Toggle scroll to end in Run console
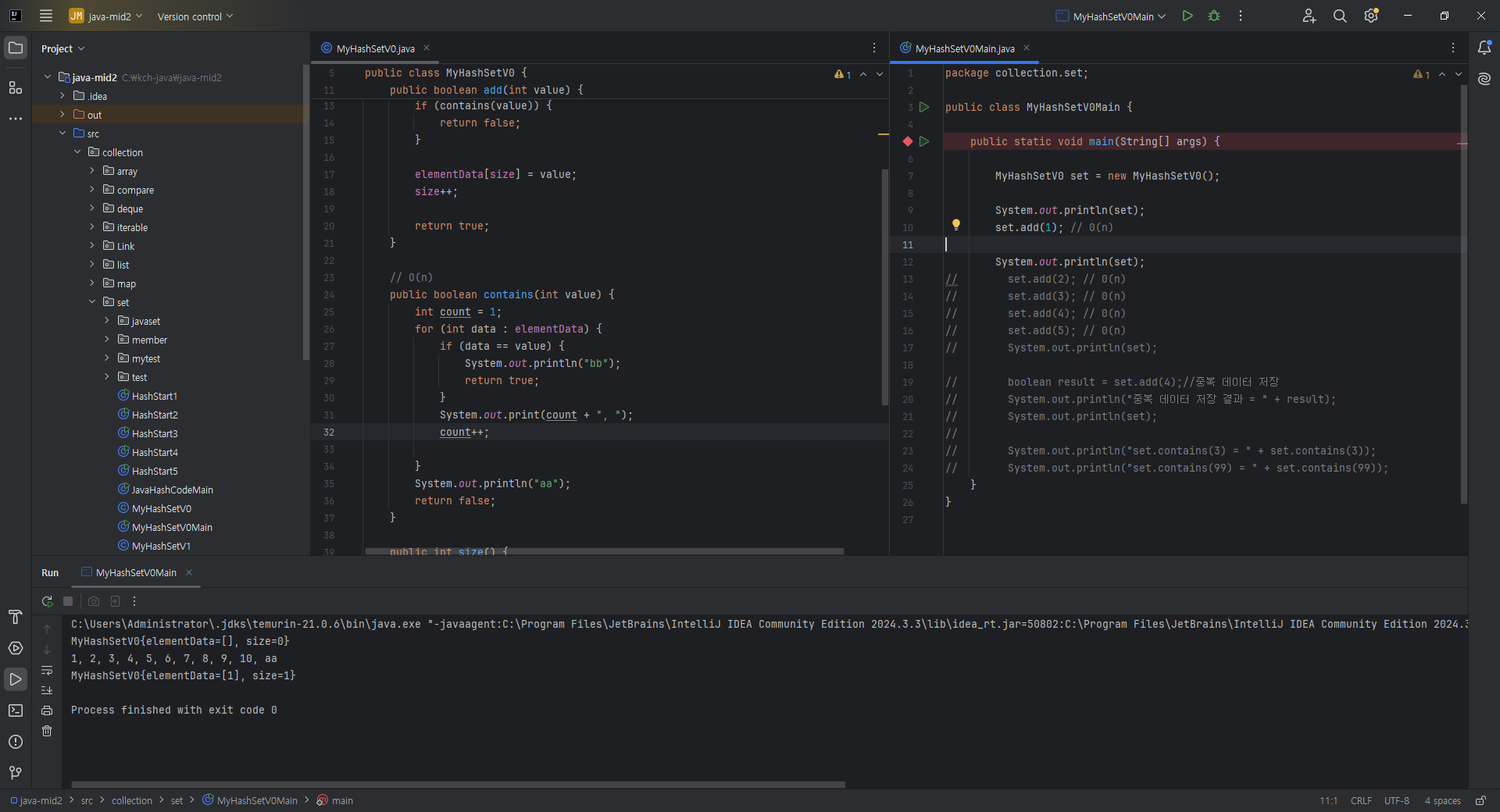This screenshot has height=812, width=1500. click(47, 690)
